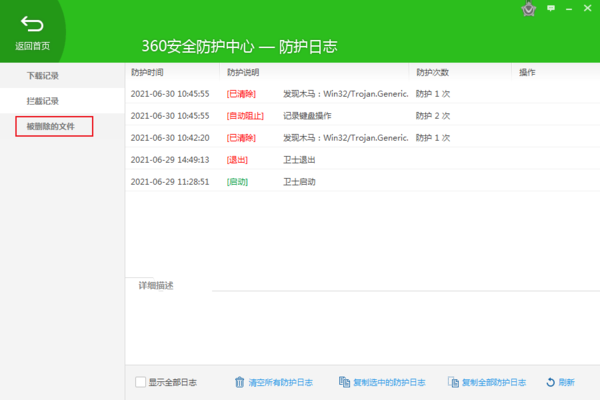Open the 下载记录 section
This screenshot has width=600, height=400.
click(43, 76)
